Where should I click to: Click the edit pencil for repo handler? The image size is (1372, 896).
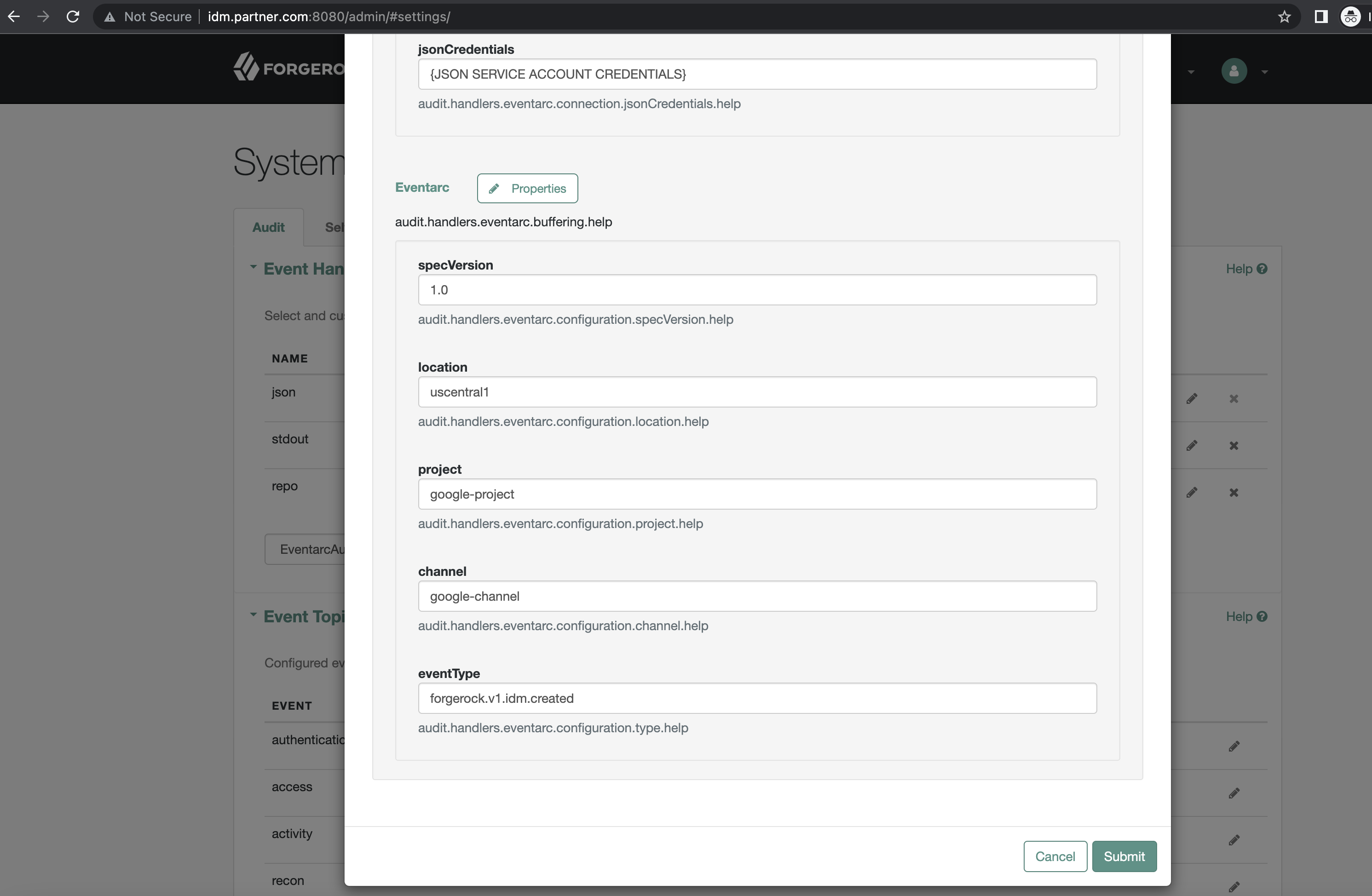click(1192, 493)
